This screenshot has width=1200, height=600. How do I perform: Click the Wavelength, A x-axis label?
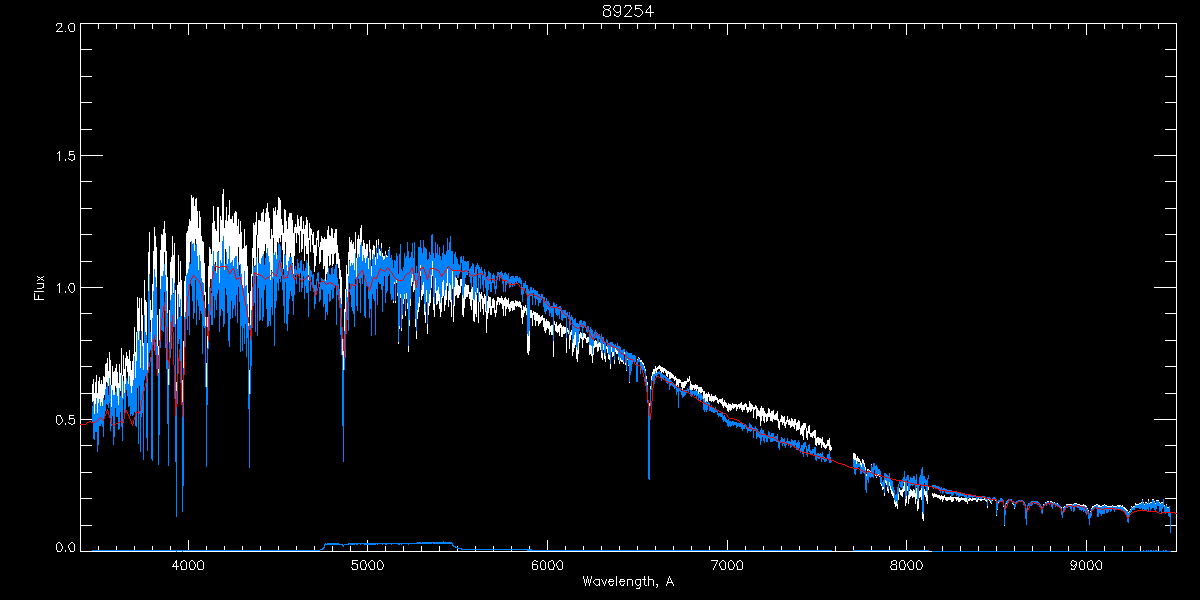(628, 581)
